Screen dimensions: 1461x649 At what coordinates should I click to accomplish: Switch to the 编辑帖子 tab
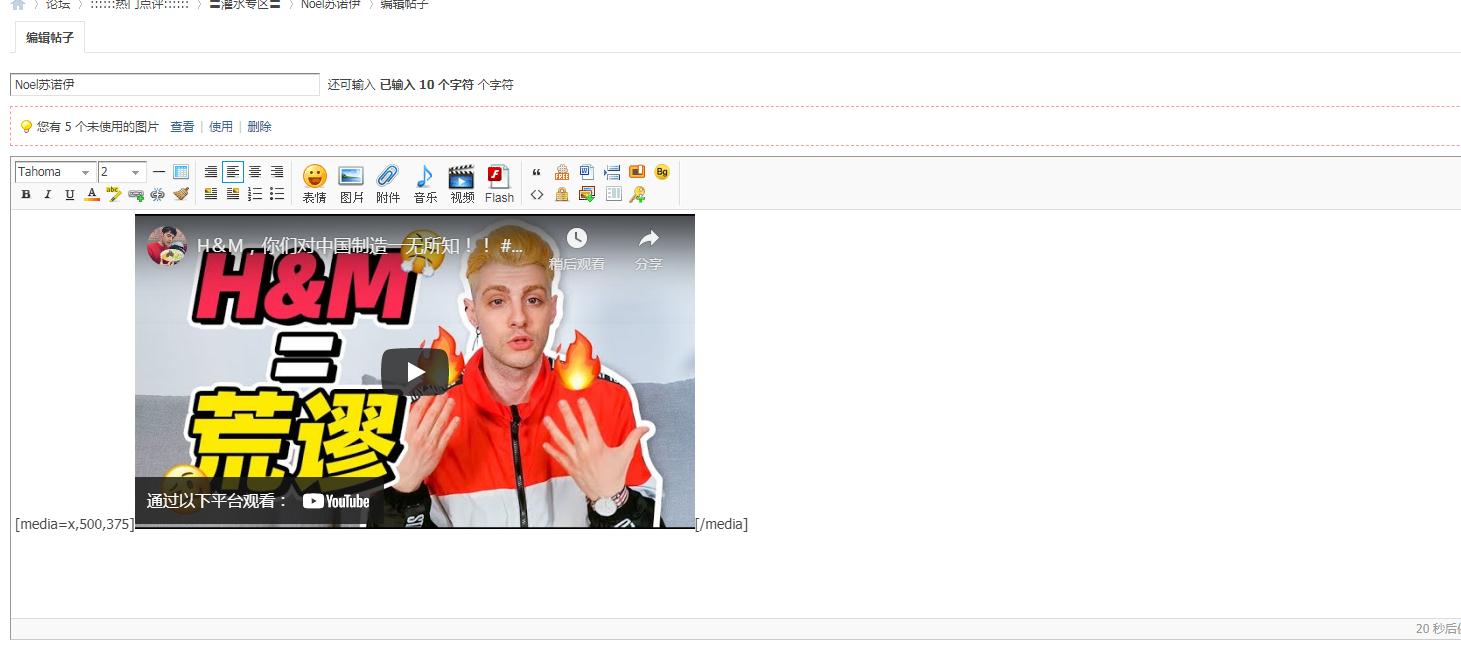pyautogui.click(x=48, y=35)
